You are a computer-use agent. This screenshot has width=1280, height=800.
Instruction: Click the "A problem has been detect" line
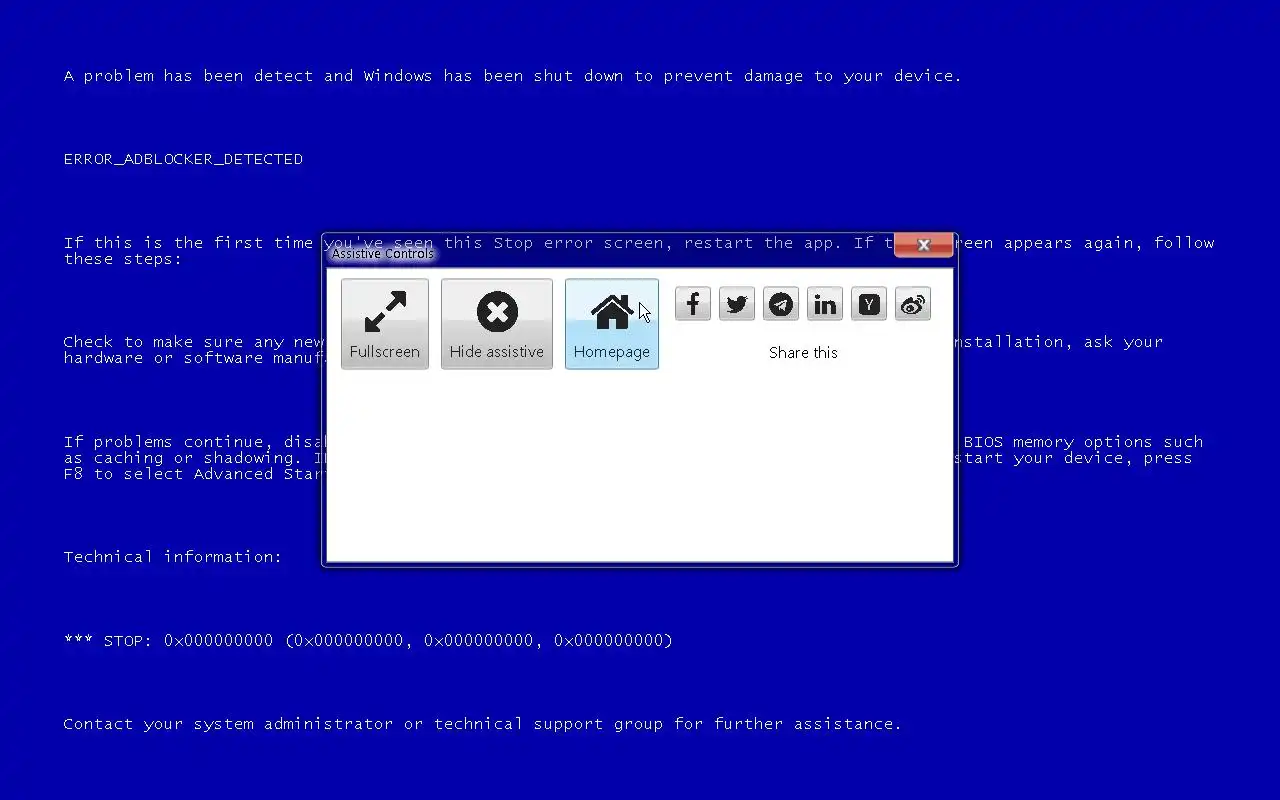(512, 76)
